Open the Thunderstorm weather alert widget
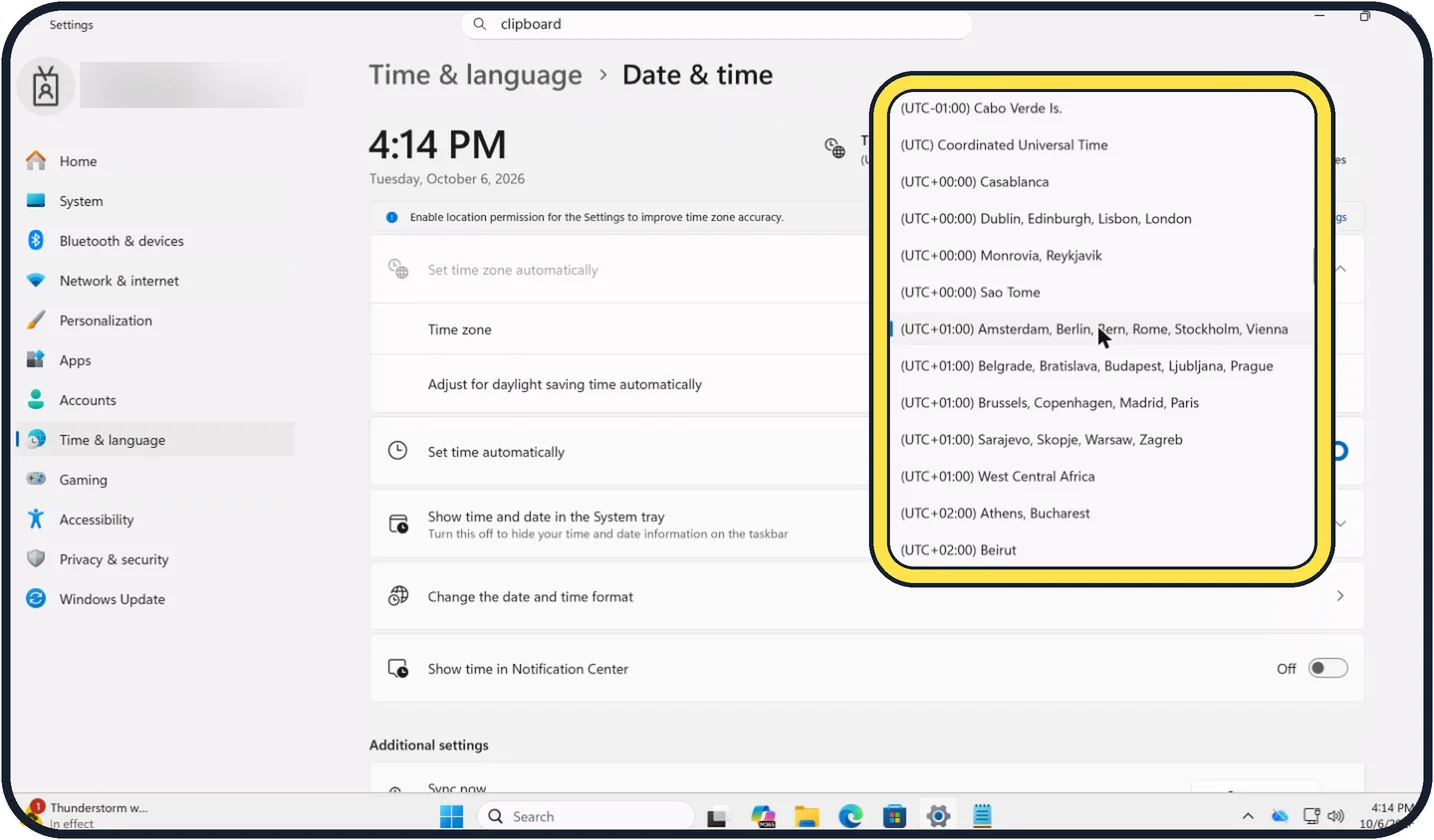Screen dimensions: 1434x840 [87, 815]
